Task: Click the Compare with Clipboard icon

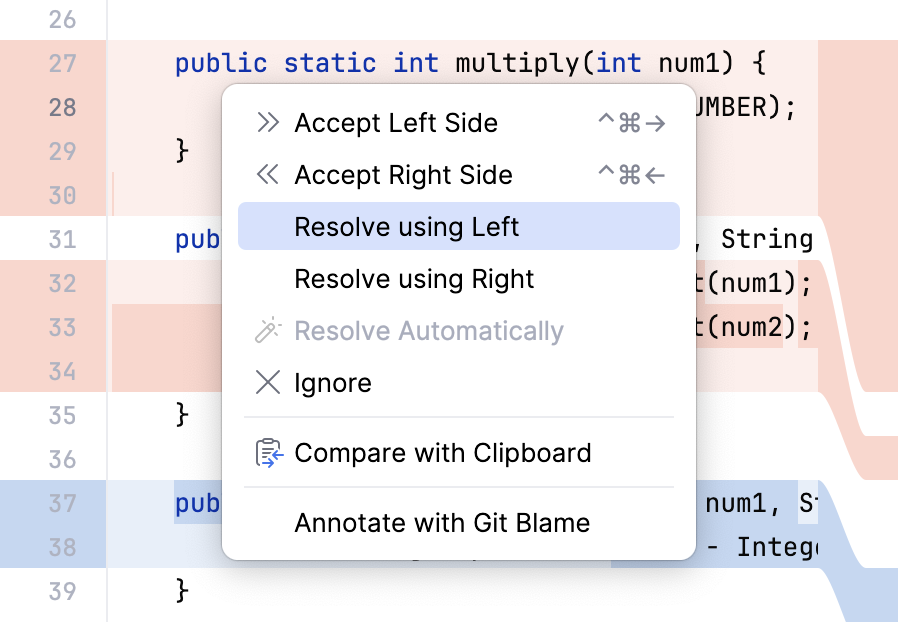Action: pyautogui.click(x=267, y=452)
